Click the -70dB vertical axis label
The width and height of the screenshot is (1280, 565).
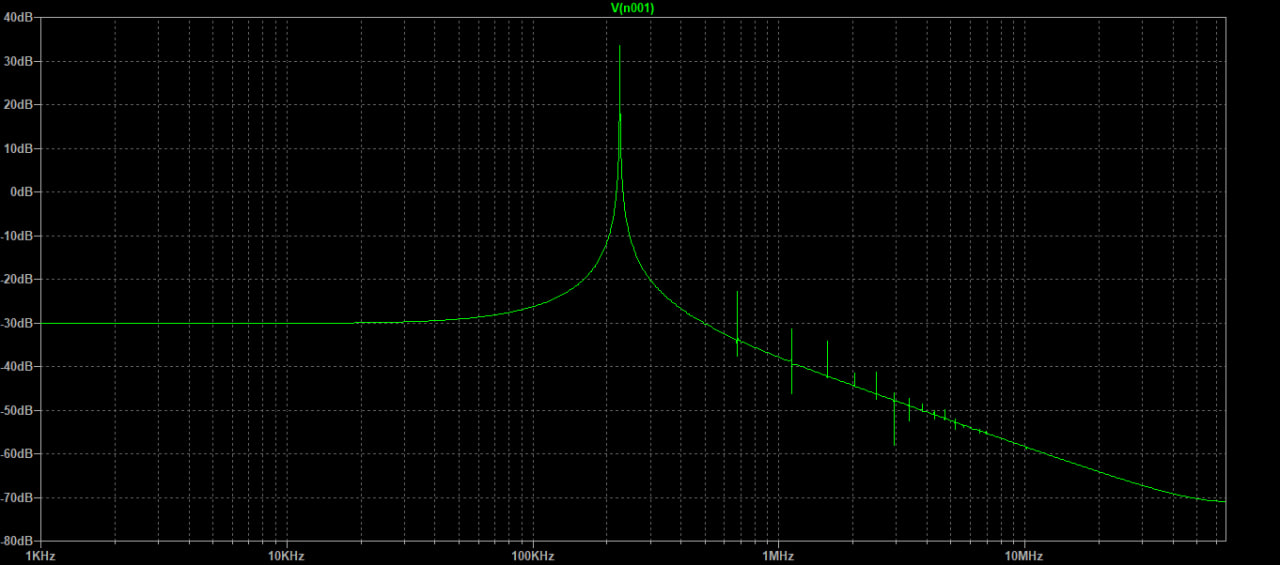click(x=18, y=498)
